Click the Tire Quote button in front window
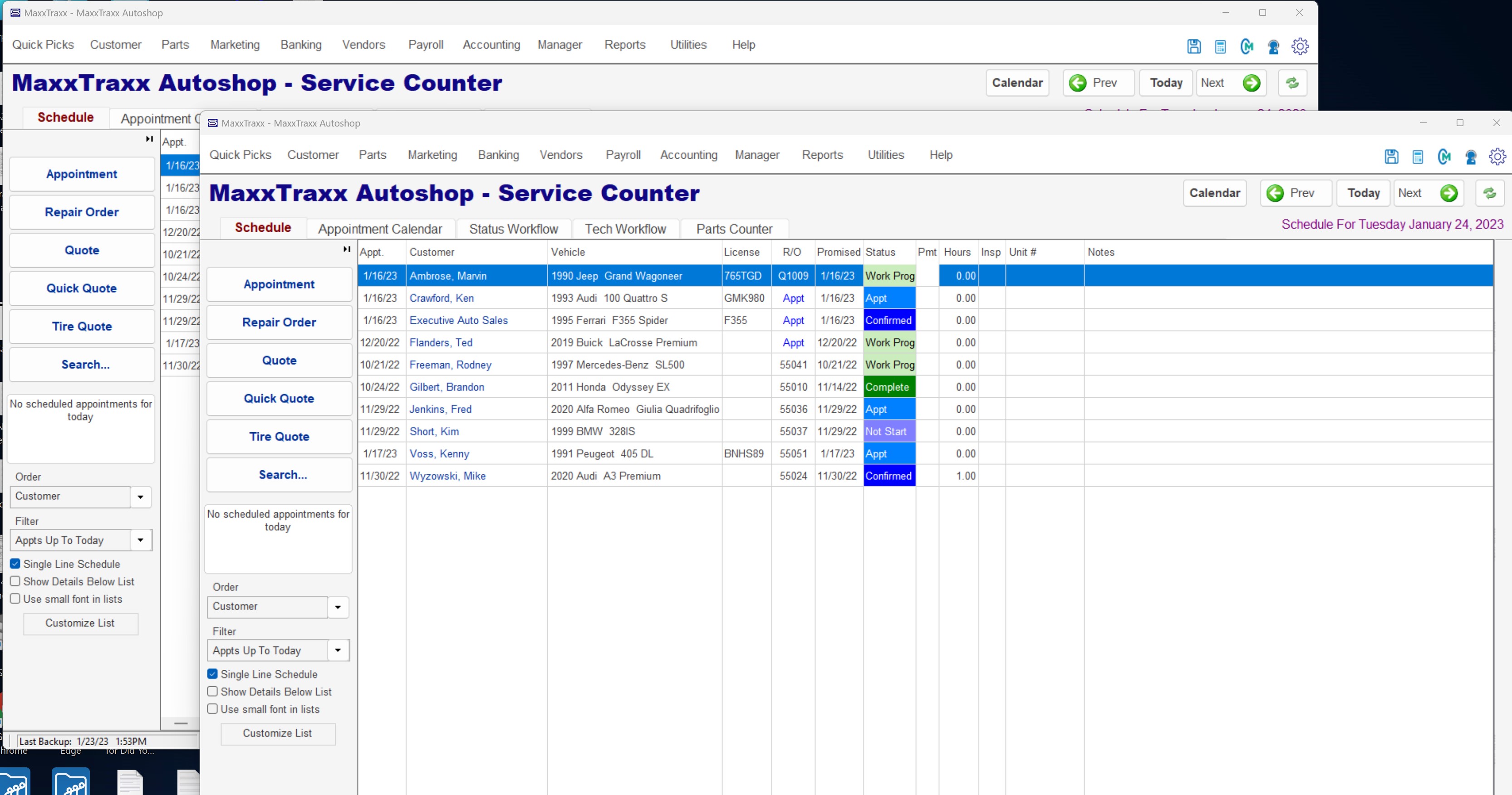The height and width of the screenshot is (795, 1512). point(279,437)
